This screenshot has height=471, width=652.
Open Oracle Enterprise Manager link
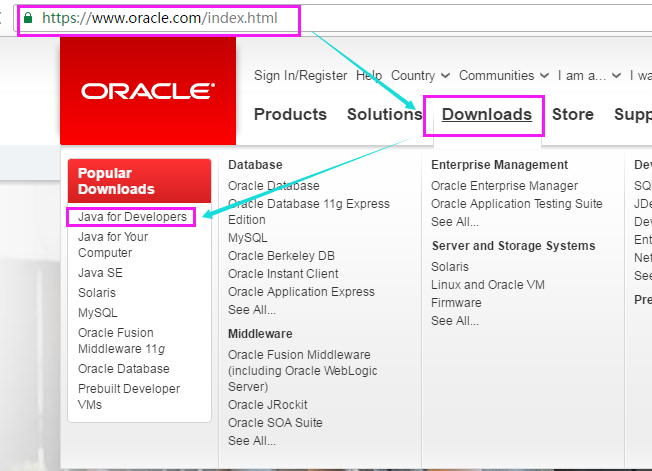pos(504,185)
